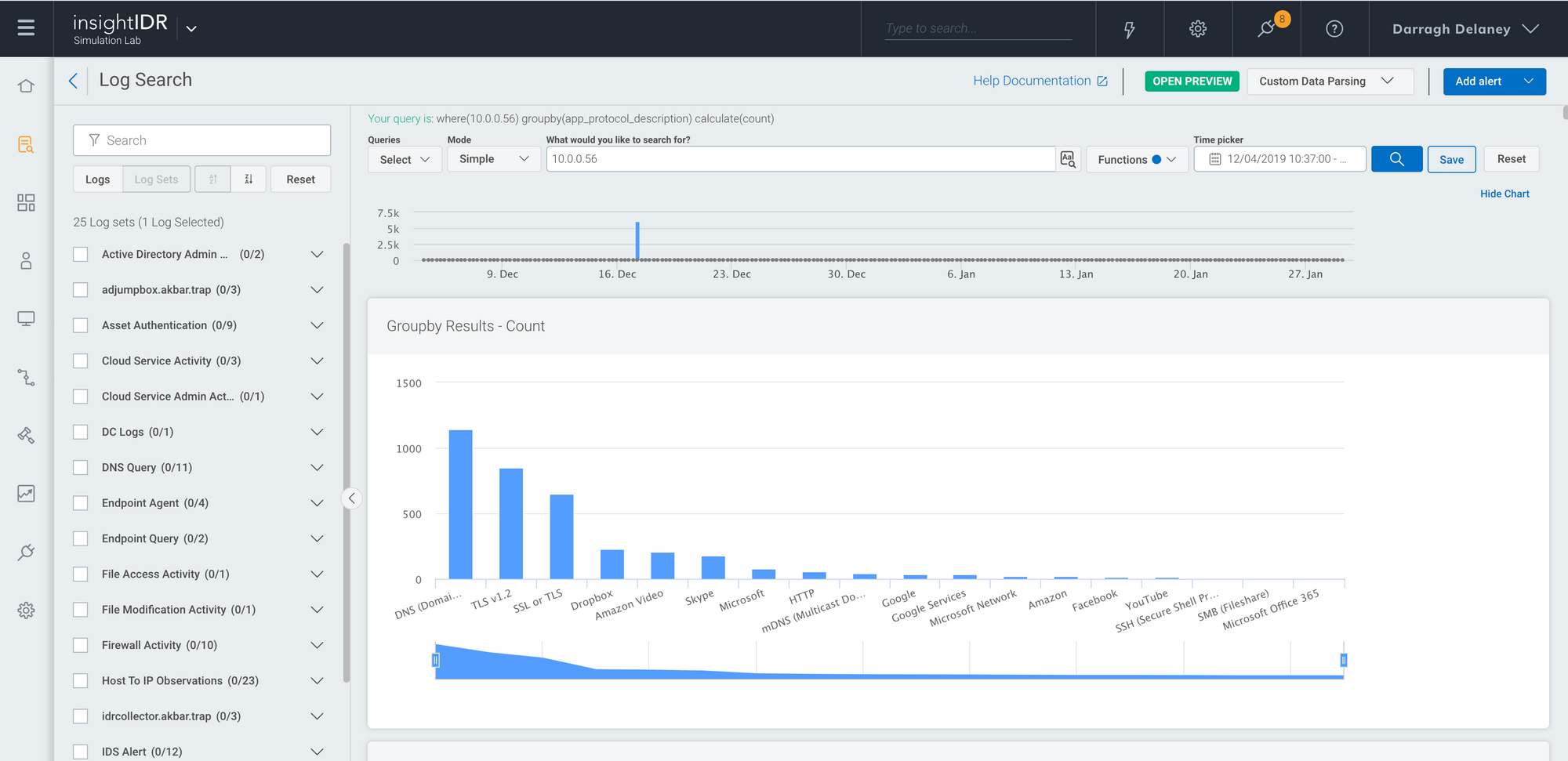This screenshot has width=1568, height=761.
Task: Open notifications with the badge icon
Action: (1266, 29)
